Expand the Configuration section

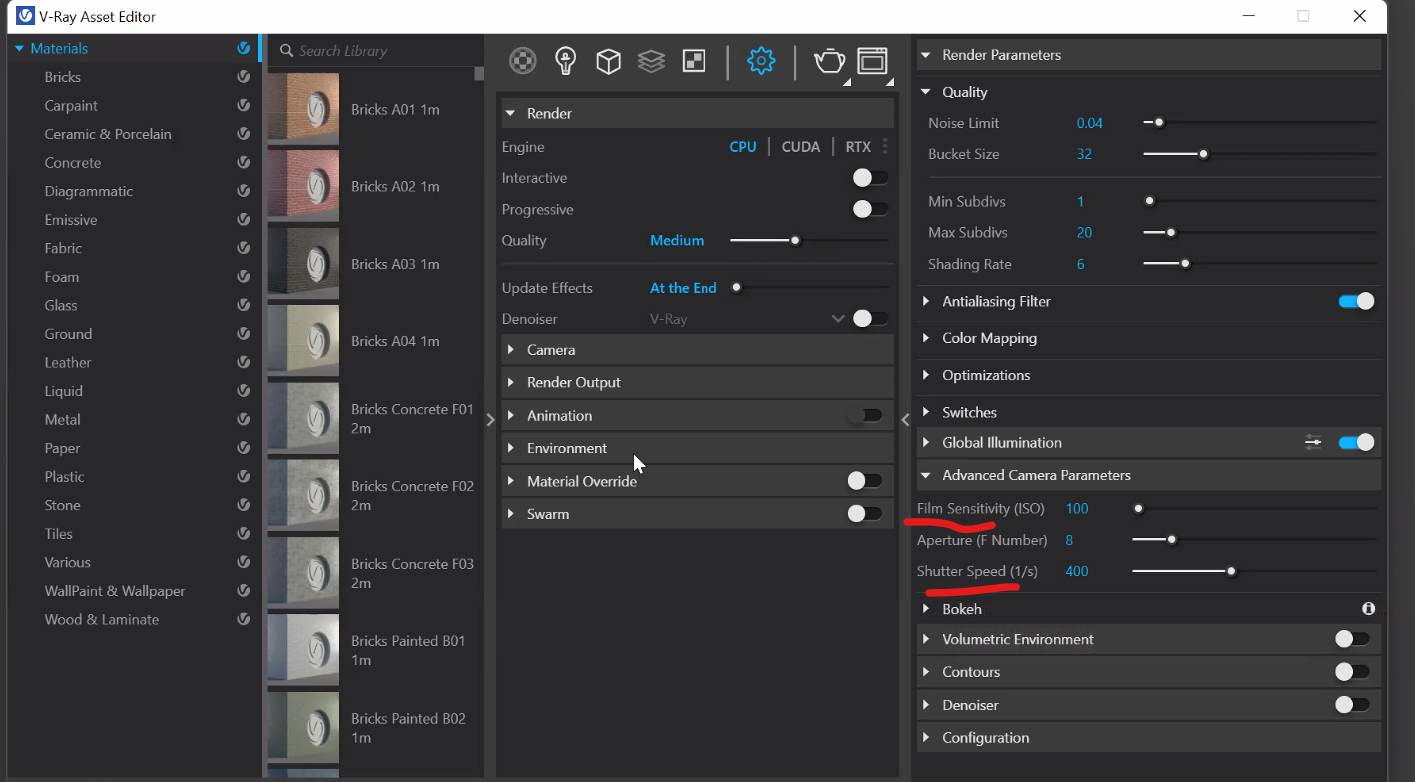coord(1149,737)
